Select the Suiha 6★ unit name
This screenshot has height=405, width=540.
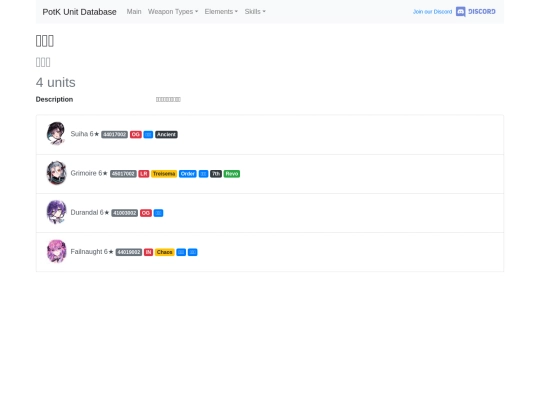[85, 134]
